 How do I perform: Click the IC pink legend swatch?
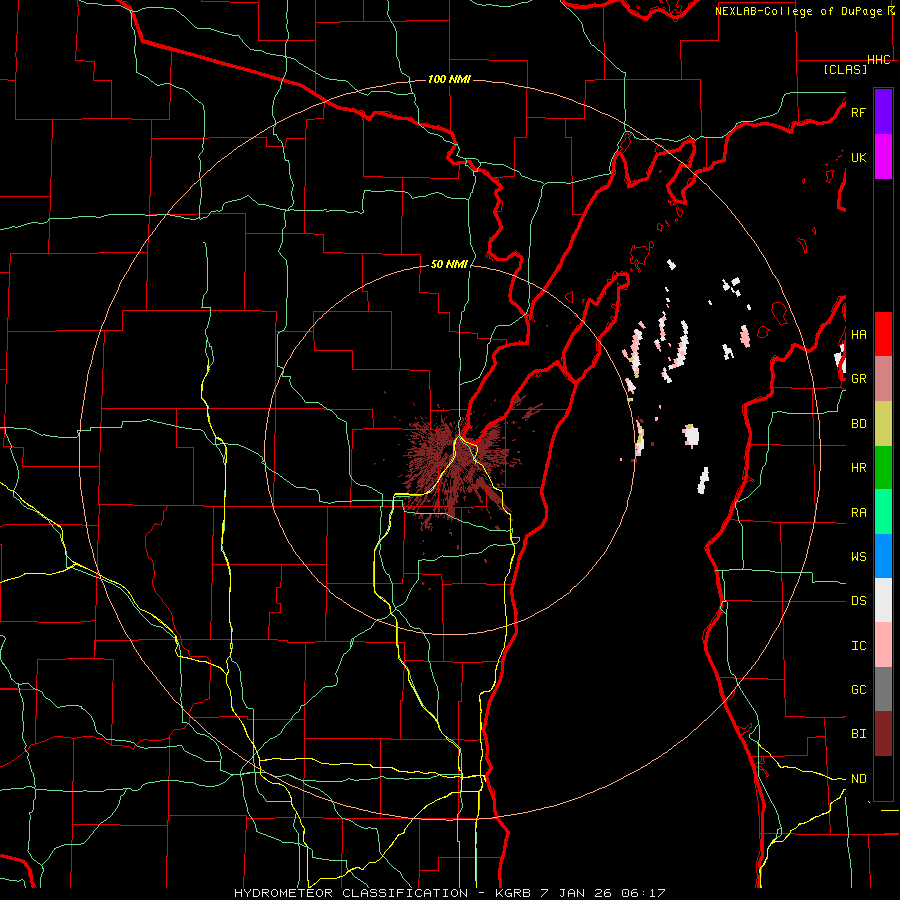click(x=883, y=645)
